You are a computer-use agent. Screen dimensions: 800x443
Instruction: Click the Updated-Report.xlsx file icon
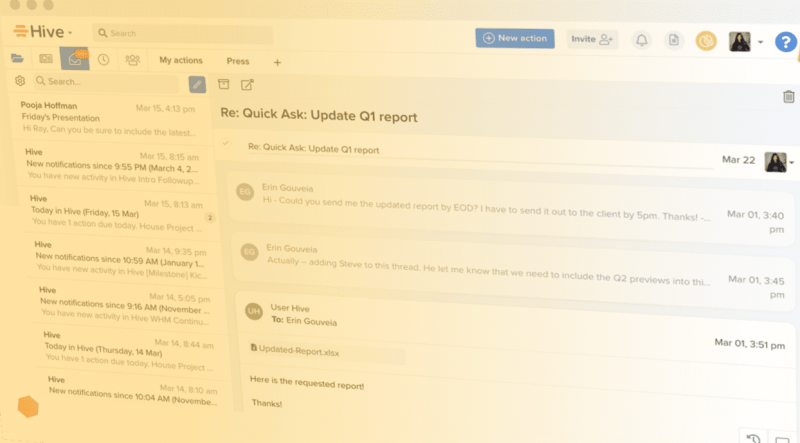[x=254, y=348]
